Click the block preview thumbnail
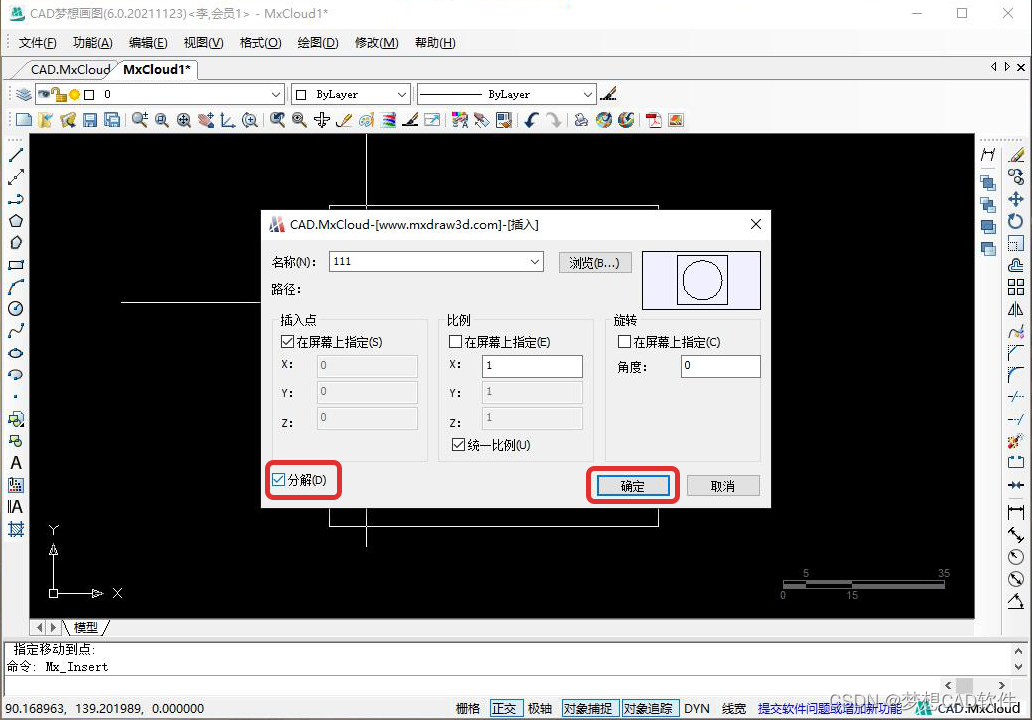The width and height of the screenshot is (1032, 720). pyautogui.click(x=701, y=280)
